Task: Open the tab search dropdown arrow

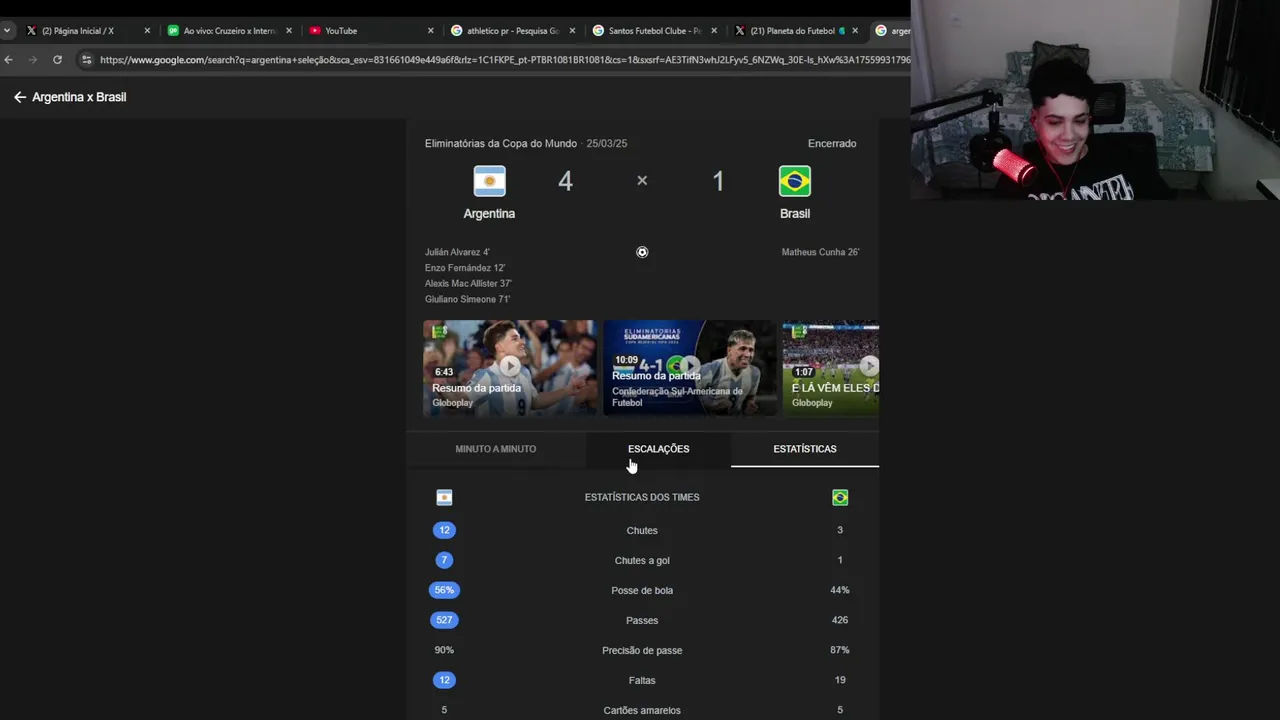Action: click(7, 31)
